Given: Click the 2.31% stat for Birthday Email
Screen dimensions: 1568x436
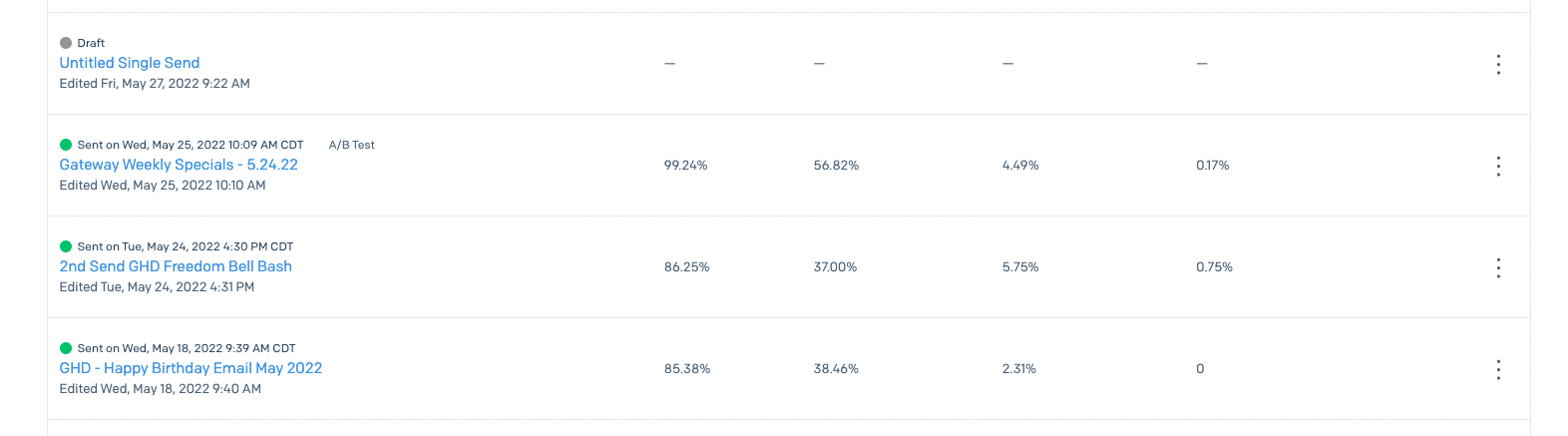Looking at the screenshot, I should pyautogui.click(x=1019, y=369).
